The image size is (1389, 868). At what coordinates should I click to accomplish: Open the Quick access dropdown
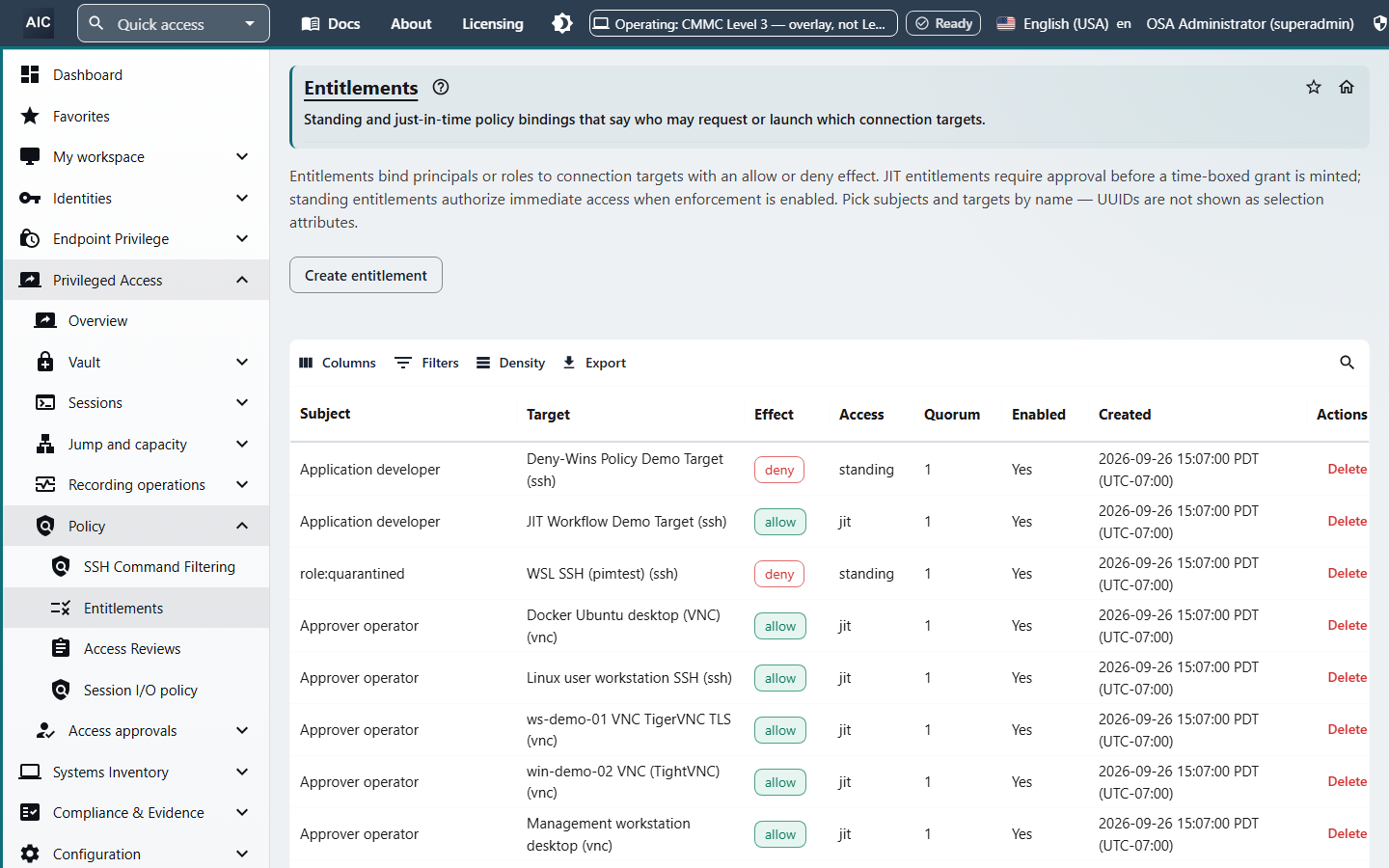174,23
